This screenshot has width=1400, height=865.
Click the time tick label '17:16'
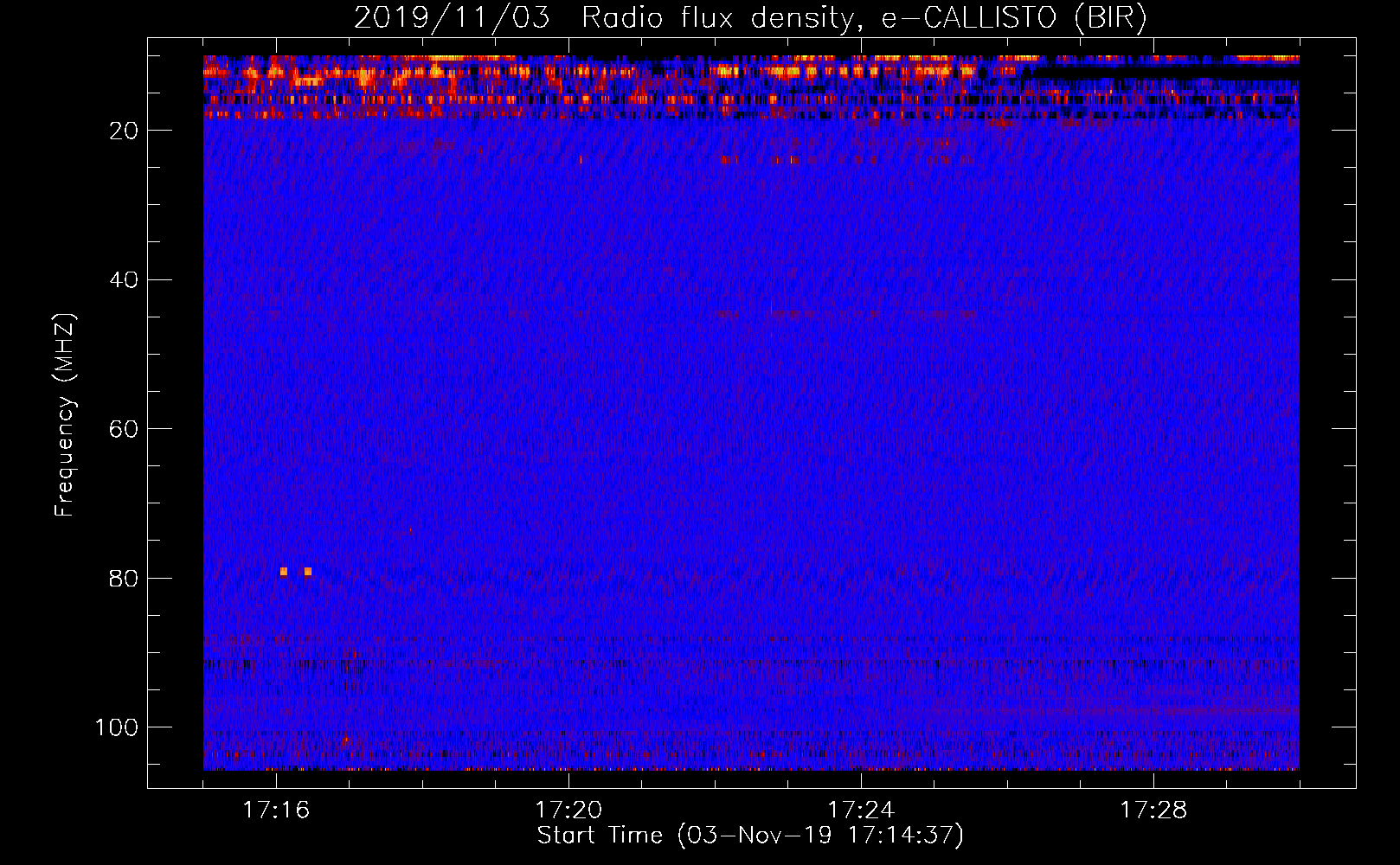(x=276, y=811)
